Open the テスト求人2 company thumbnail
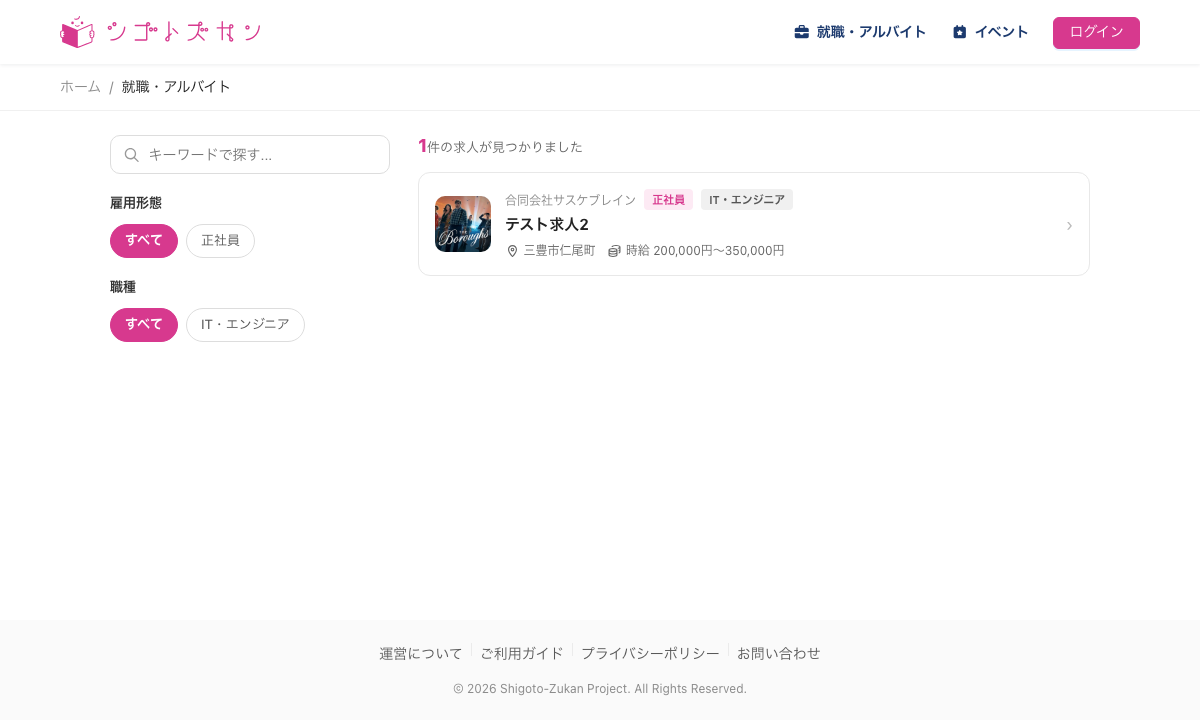The height and width of the screenshot is (720, 1200). click(x=463, y=224)
